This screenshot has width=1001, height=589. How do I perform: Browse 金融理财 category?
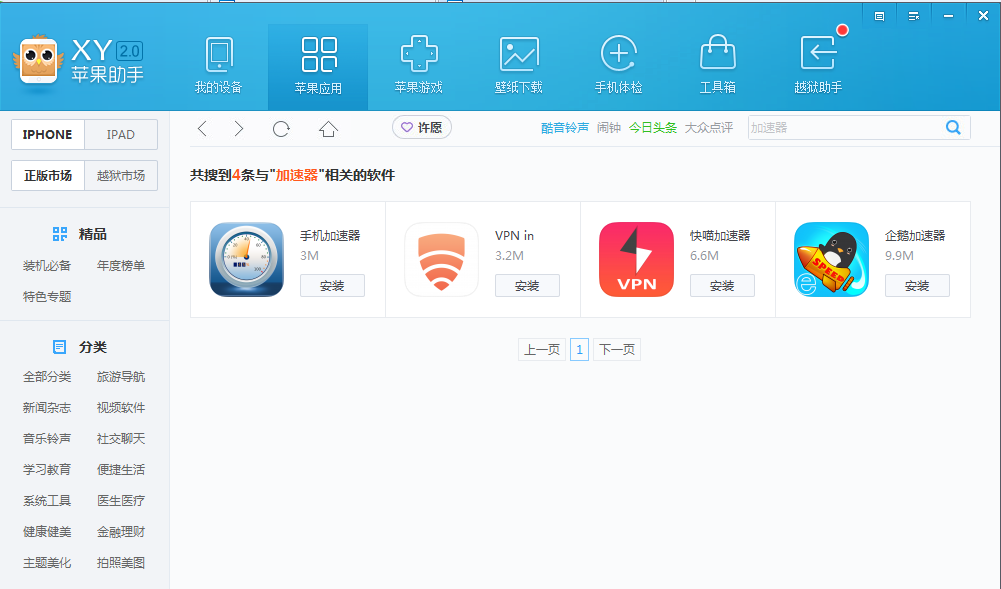121,532
